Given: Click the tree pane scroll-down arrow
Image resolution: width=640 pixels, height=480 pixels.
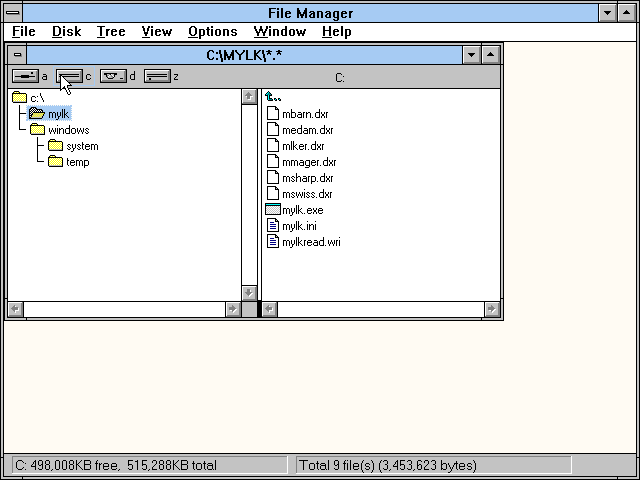Looking at the screenshot, I should (249, 293).
